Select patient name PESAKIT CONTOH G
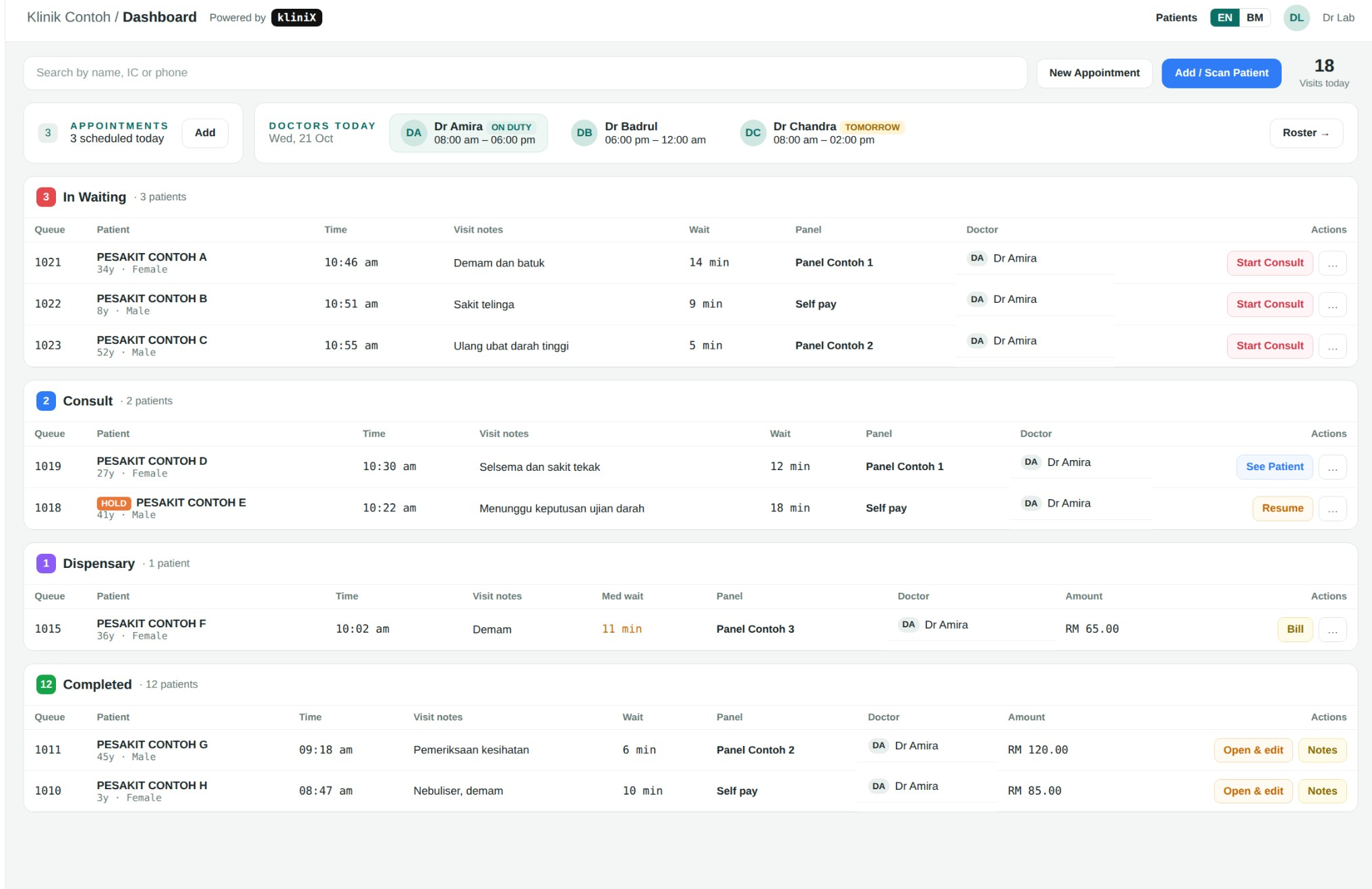 point(152,745)
